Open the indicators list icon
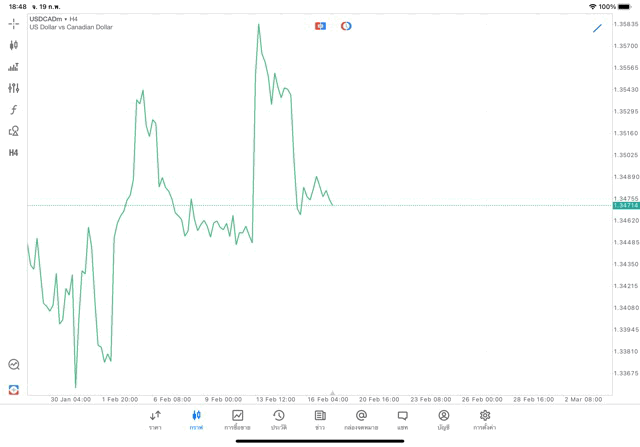 14,67
